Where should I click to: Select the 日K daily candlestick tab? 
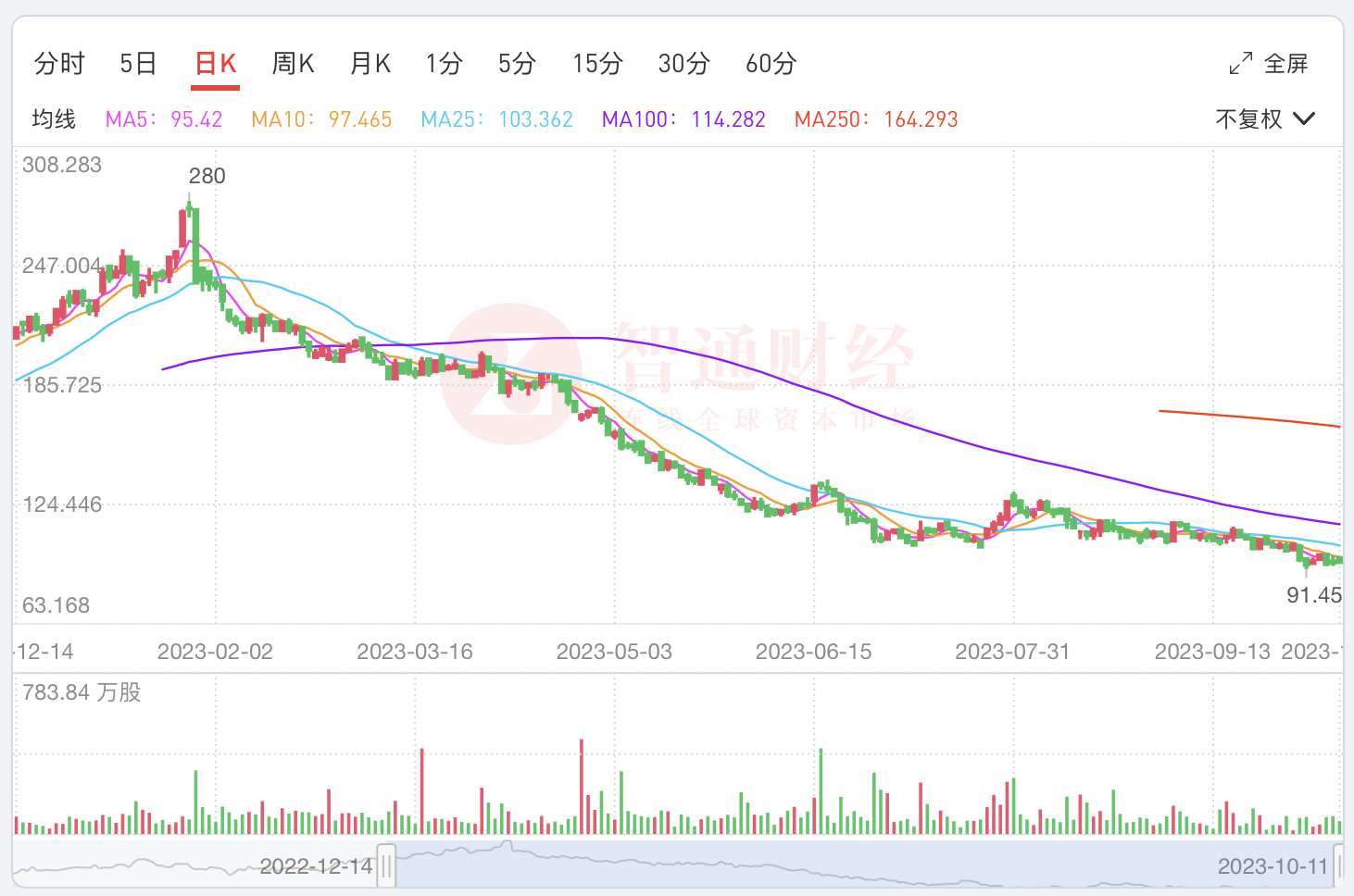[x=215, y=64]
